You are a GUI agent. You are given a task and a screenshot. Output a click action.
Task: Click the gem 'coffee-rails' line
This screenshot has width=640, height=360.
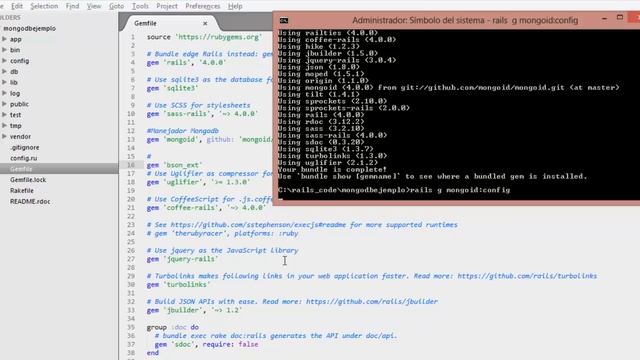tap(206, 208)
